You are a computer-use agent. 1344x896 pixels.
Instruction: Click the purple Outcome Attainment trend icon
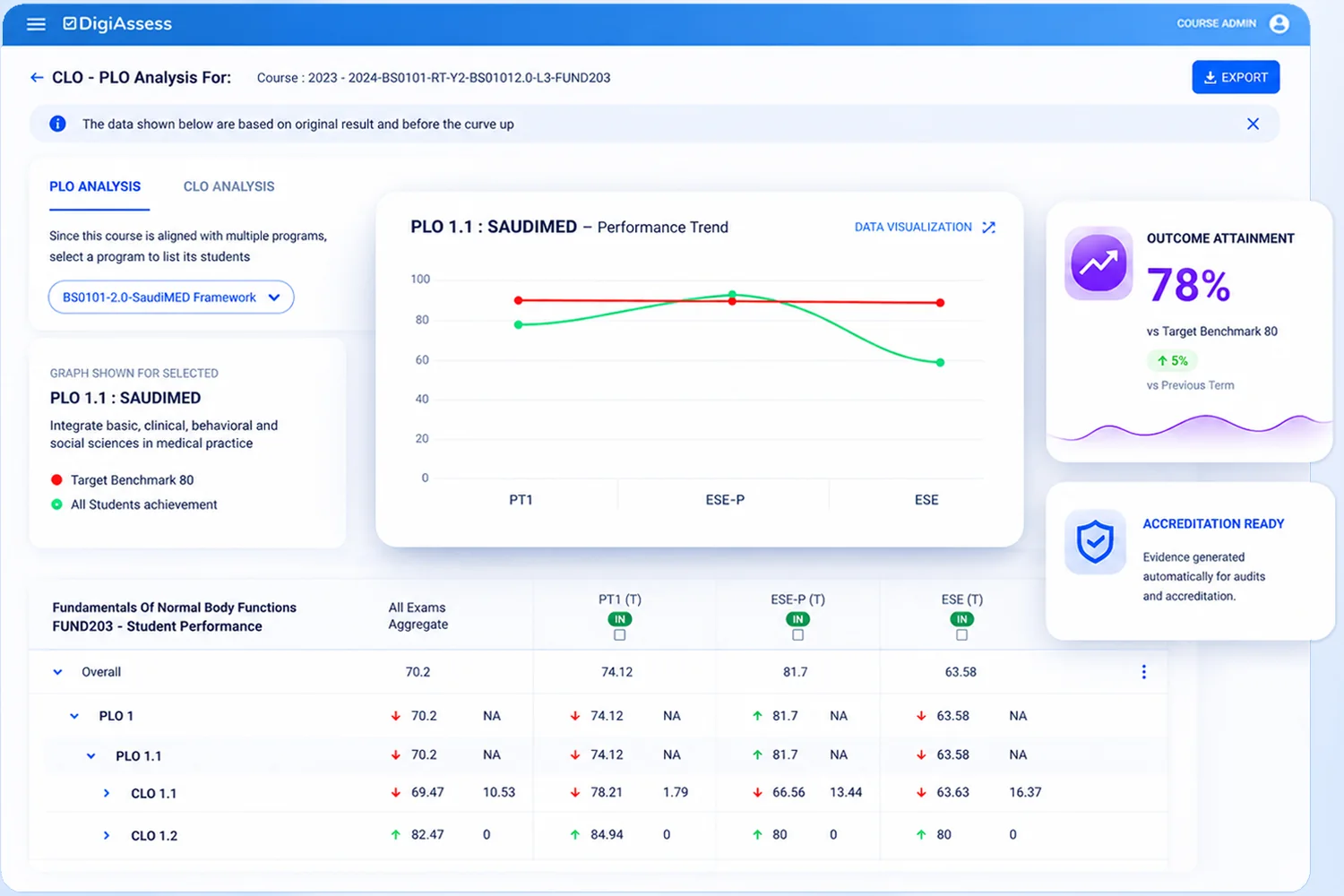click(x=1098, y=263)
